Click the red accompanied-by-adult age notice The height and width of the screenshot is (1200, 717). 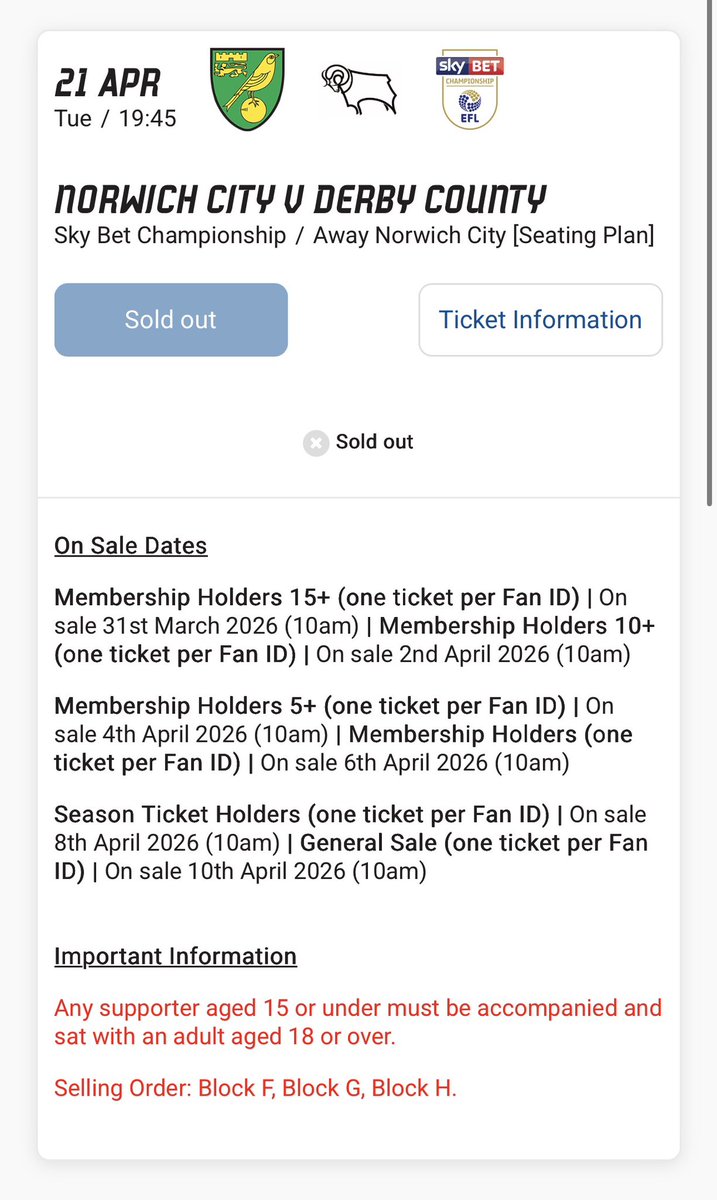[358, 1022]
